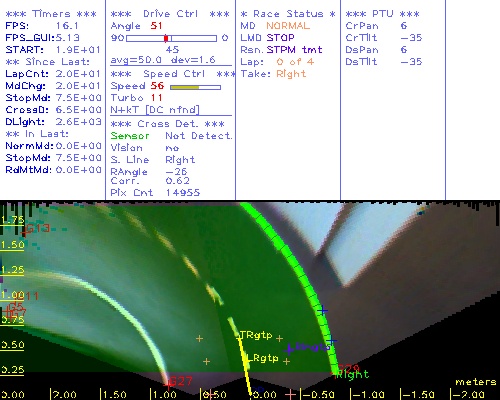Click the red marker on Angle slider
Image resolution: width=500 pixels, height=400 pixels.
click(x=166, y=38)
